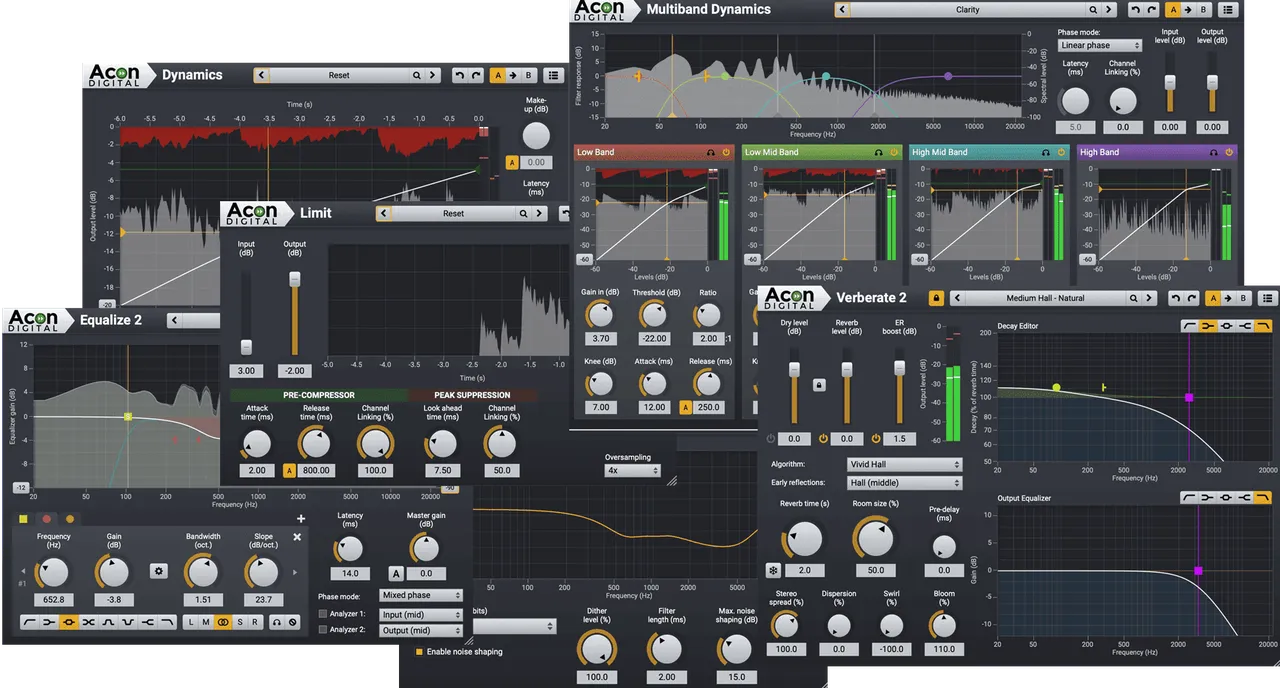
Task: Open the gear settings for the EQ band
Action: [x=159, y=571]
